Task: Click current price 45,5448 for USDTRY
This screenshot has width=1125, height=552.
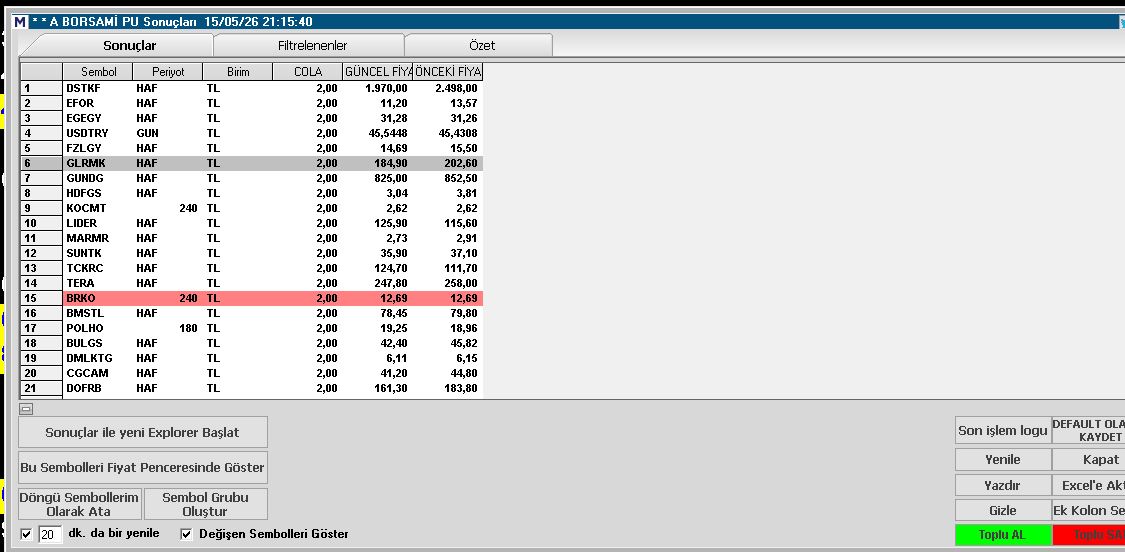Action: pyautogui.click(x=387, y=134)
